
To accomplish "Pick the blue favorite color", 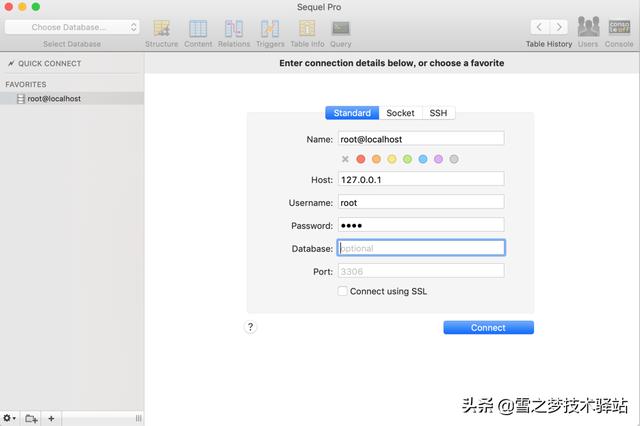I will tap(423, 159).
